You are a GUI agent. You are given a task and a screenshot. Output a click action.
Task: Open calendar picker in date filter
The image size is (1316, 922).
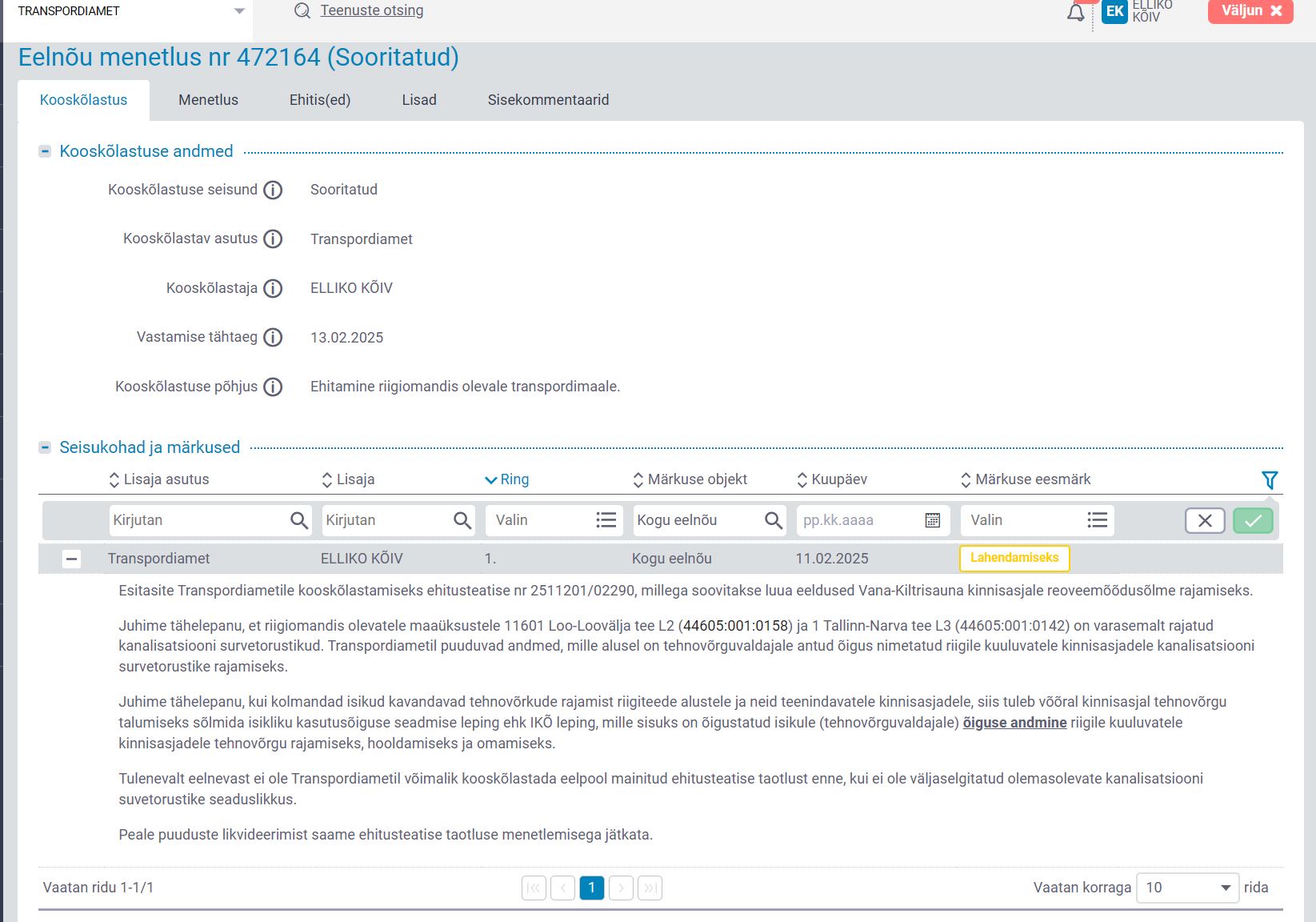point(933,520)
